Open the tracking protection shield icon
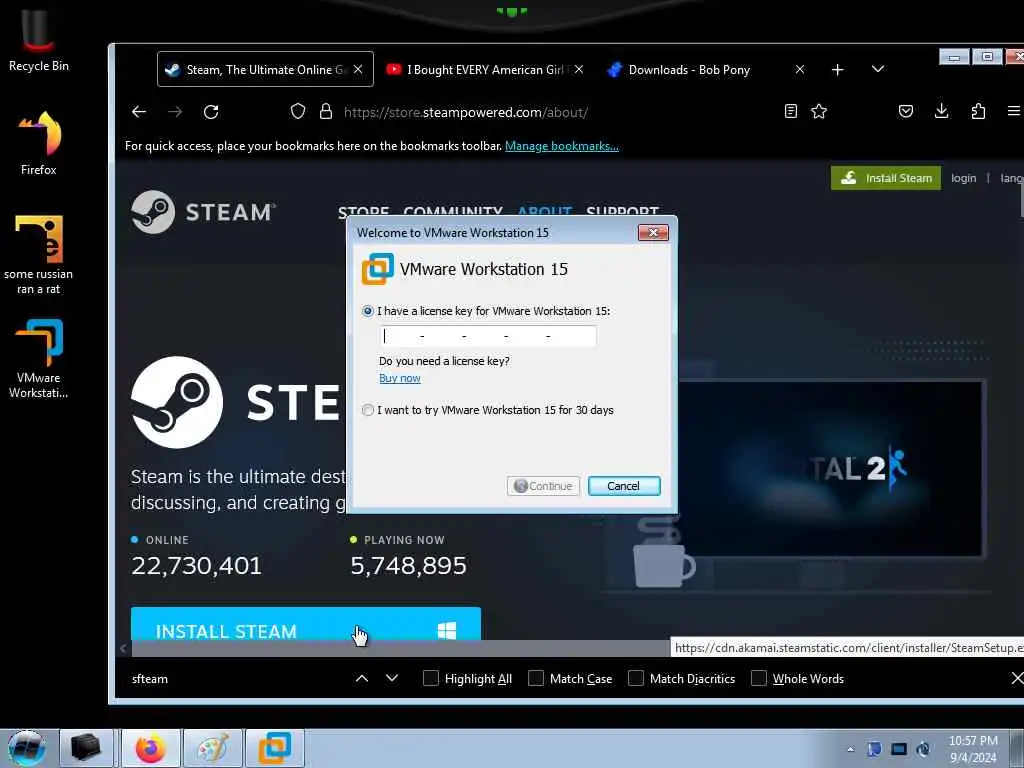 click(x=298, y=112)
